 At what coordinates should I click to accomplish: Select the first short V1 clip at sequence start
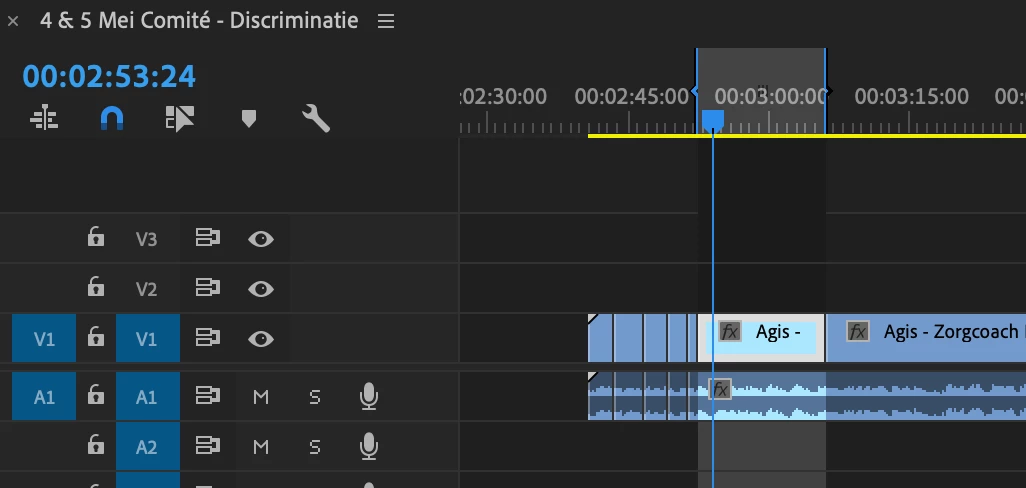tap(600, 338)
